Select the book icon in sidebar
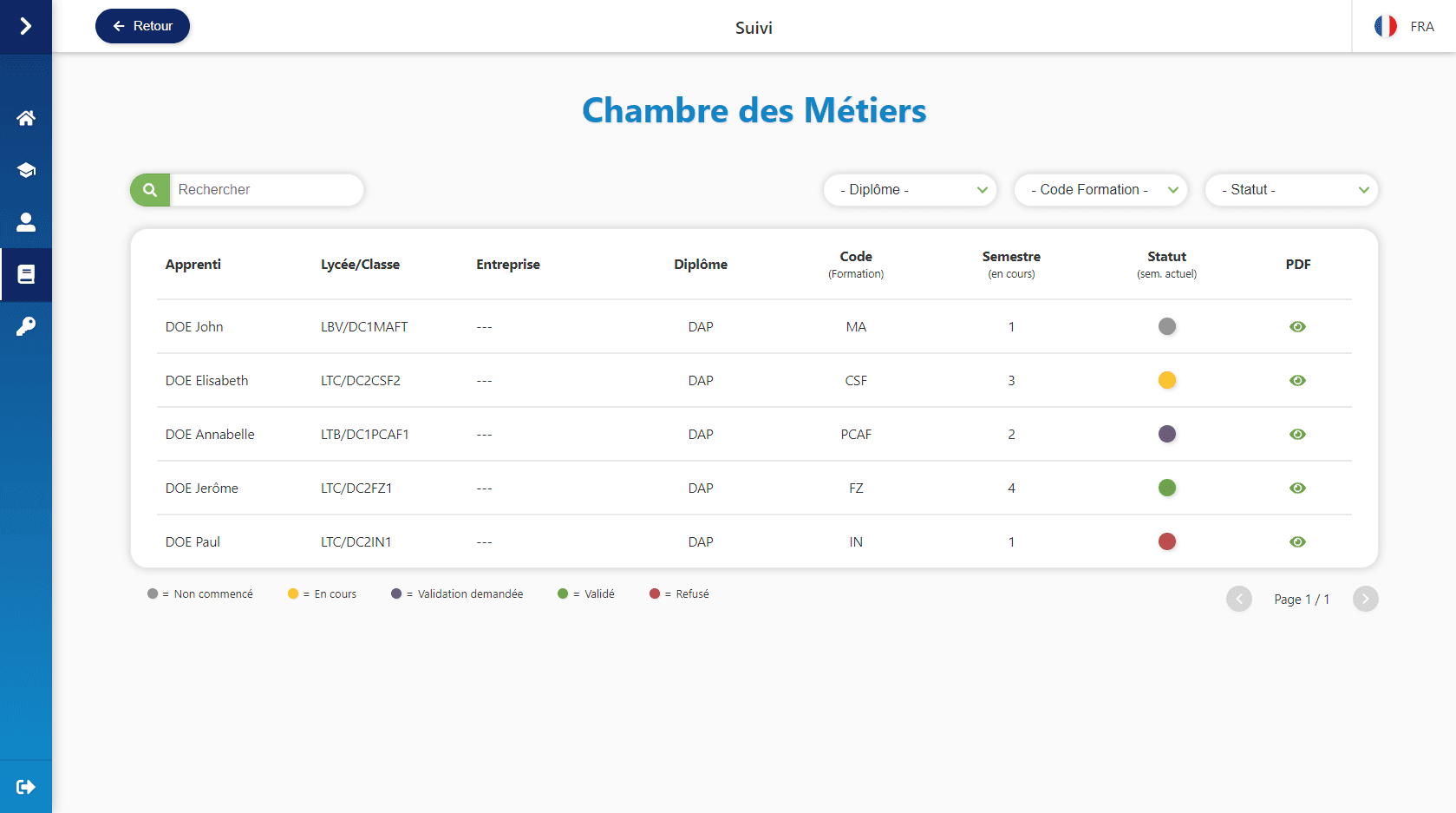This screenshot has height=813, width=1456. (x=26, y=275)
